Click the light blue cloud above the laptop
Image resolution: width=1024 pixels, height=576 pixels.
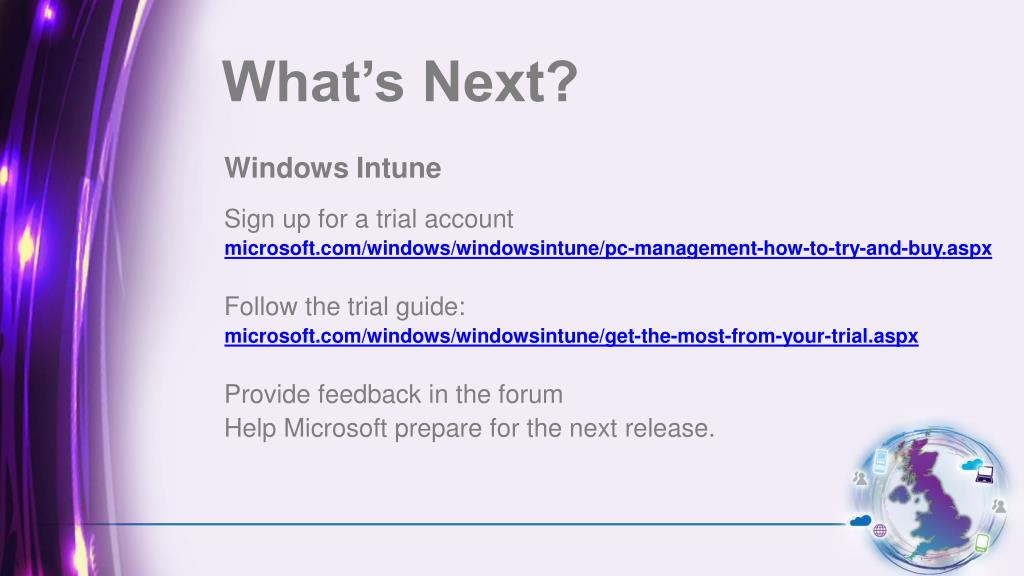click(x=972, y=464)
